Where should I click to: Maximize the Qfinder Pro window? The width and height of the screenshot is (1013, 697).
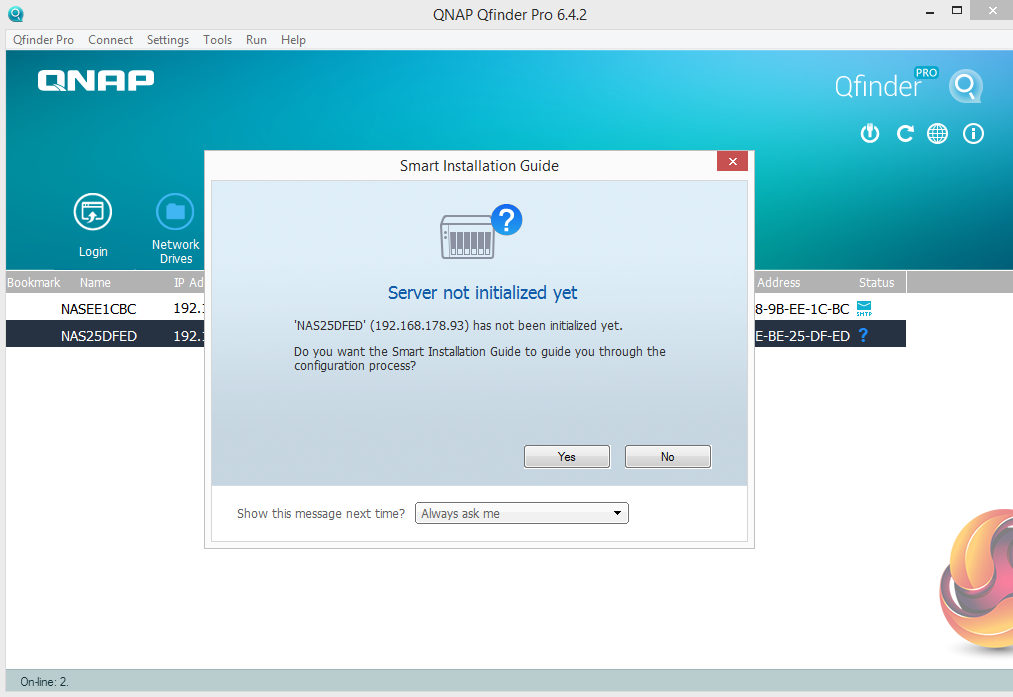pos(957,10)
